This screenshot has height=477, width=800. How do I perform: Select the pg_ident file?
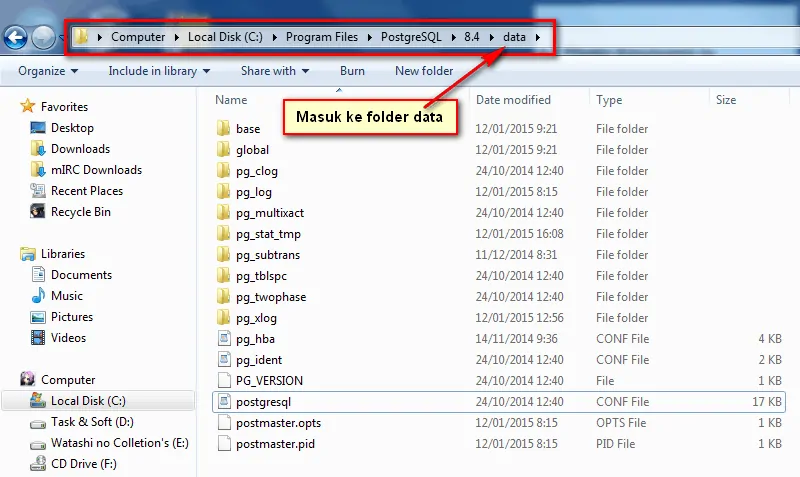coord(259,360)
